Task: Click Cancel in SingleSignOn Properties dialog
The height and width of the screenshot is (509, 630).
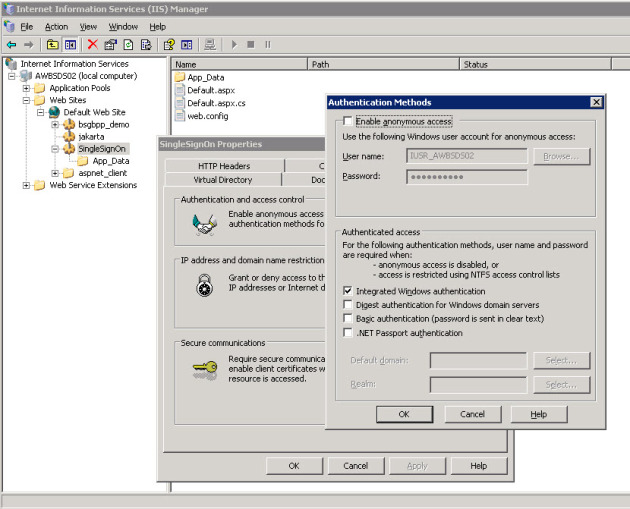Action: pos(356,466)
